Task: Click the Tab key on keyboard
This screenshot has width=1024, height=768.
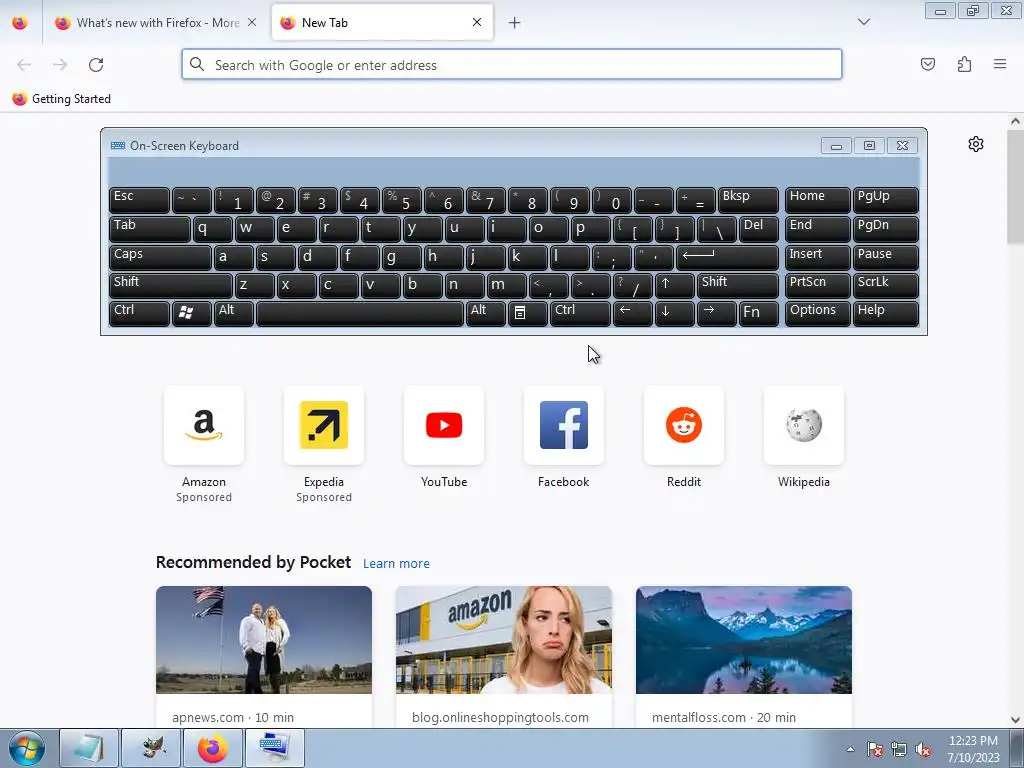Action: pos(150,229)
